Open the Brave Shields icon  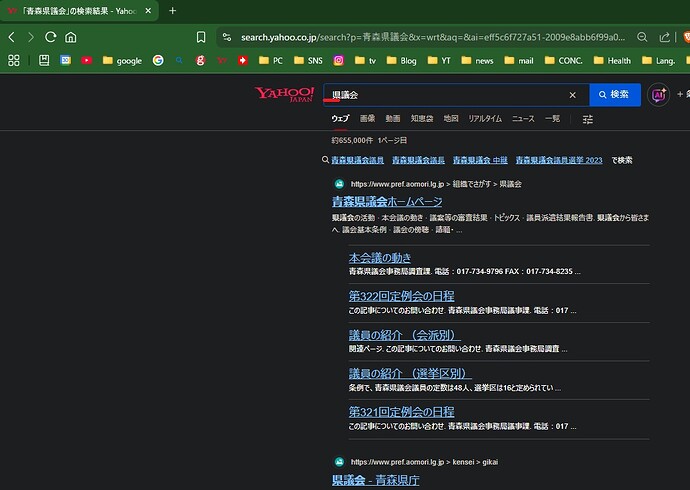(x=686, y=37)
